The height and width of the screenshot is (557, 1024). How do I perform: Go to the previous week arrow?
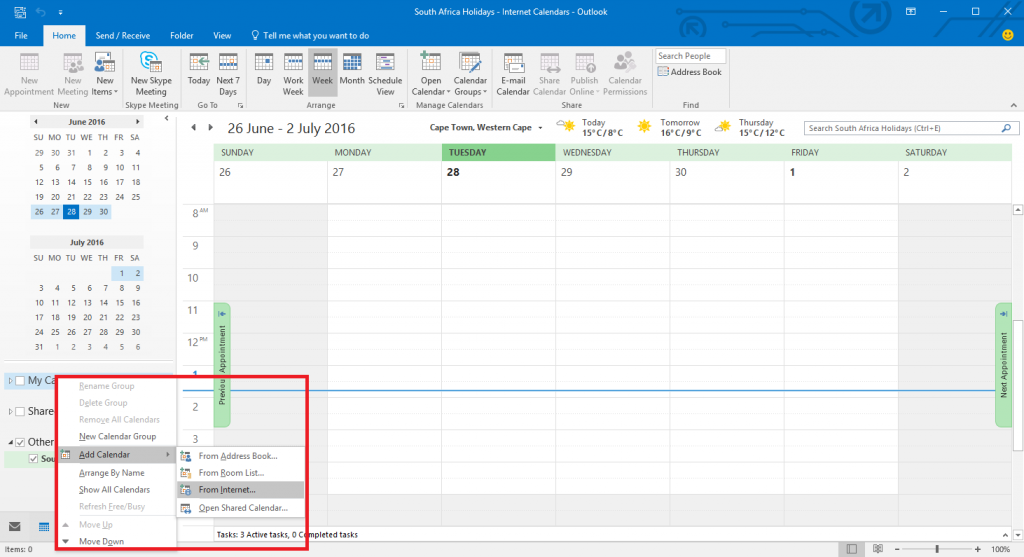coord(194,127)
